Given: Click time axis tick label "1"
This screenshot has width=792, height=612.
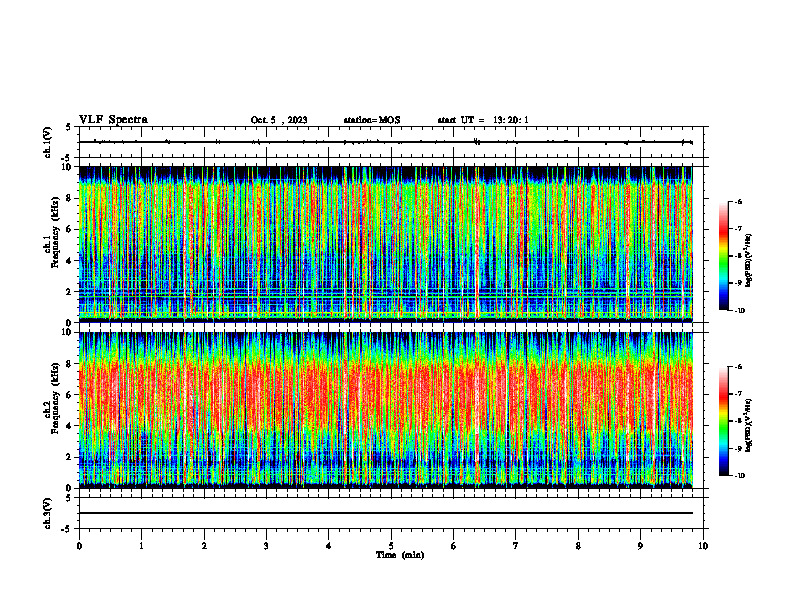Looking at the screenshot, I should [x=141, y=546].
